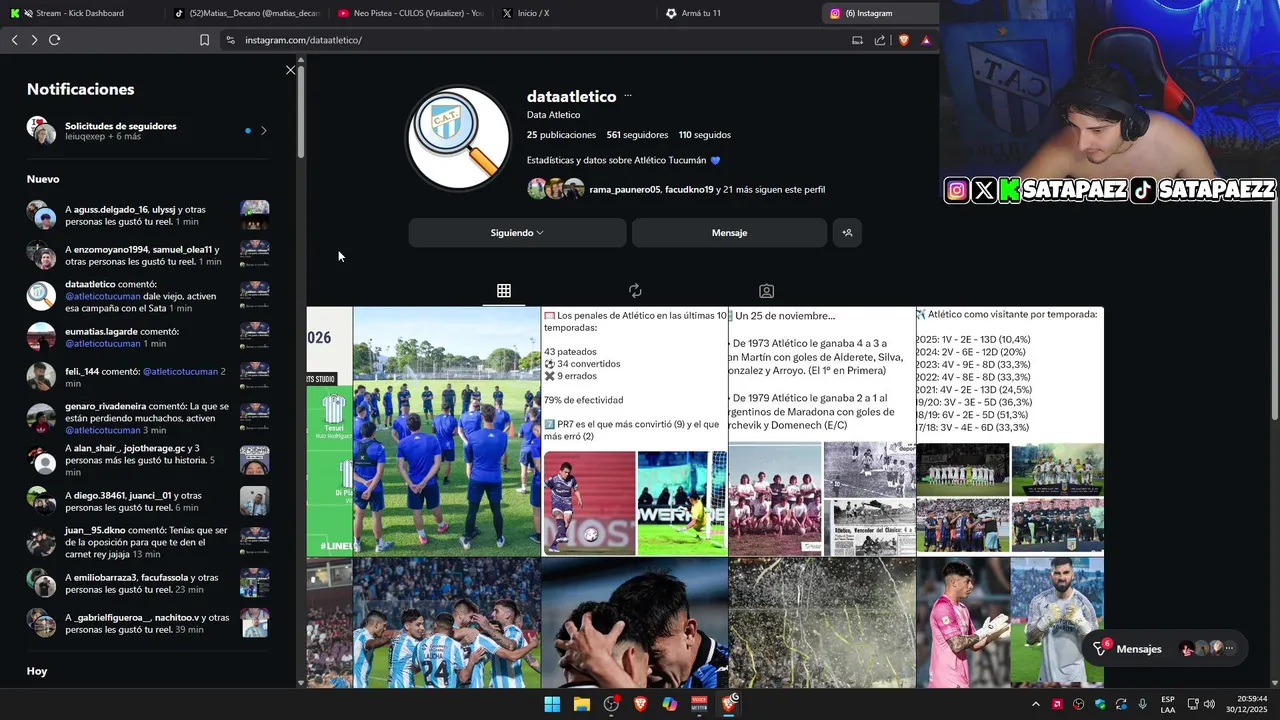Image resolution: width=1280 pixels, height=720 pixels.
Task: Click the instagram.com/dataatletico address bar
Action: click(540, 40)
